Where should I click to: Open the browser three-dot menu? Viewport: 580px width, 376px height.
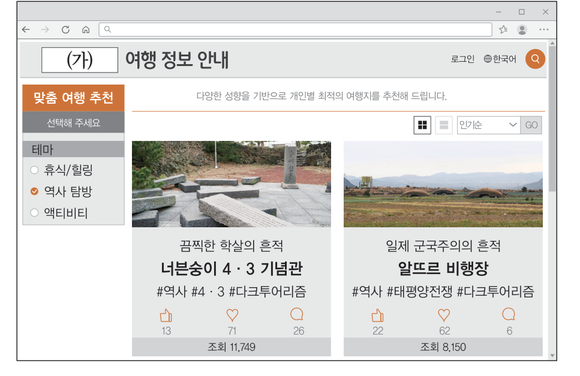[x=544, y=29]
